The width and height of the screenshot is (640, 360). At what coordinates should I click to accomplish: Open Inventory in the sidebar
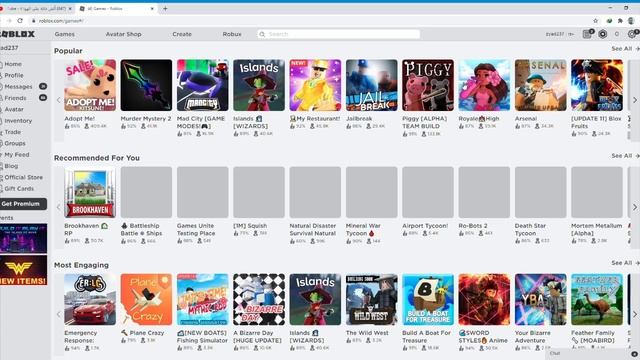point(18,121)
